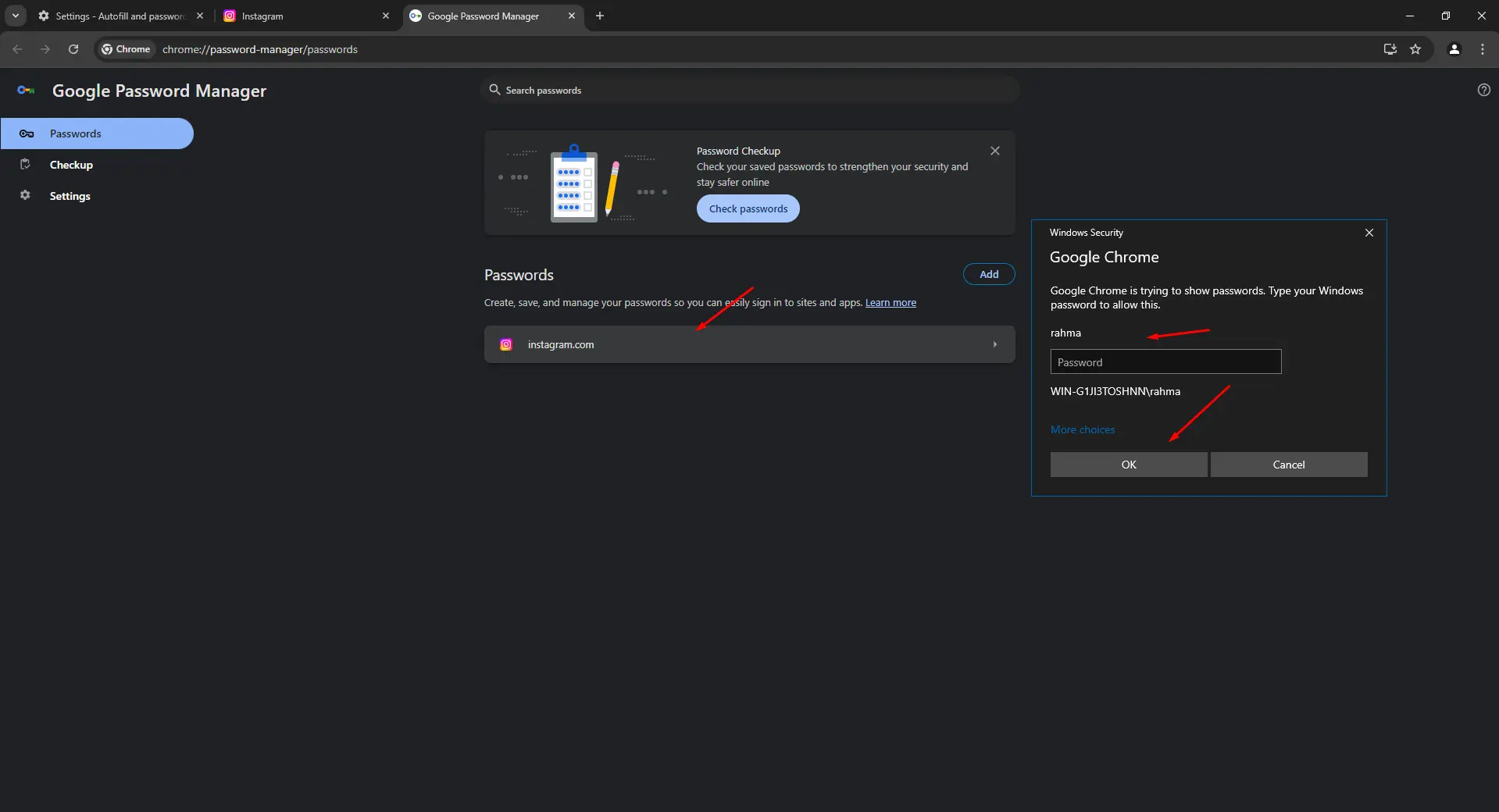Follow the Learn more link
The image size is (1499, 812).
click(890, 303)
